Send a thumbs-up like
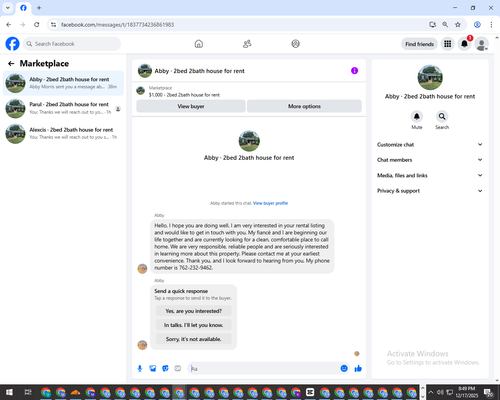This screenshot has height=400, width=500. pyautogui.click(x=358, y=368)
